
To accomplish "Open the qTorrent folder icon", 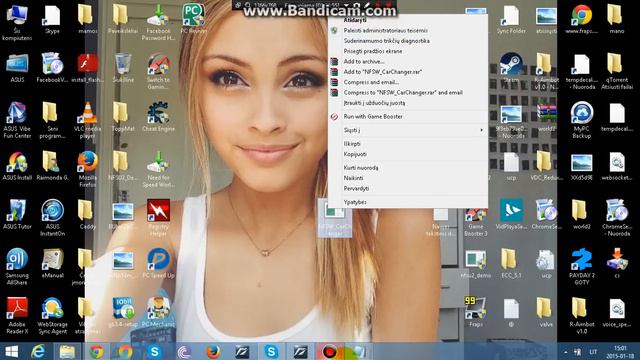I will (617, 71).
